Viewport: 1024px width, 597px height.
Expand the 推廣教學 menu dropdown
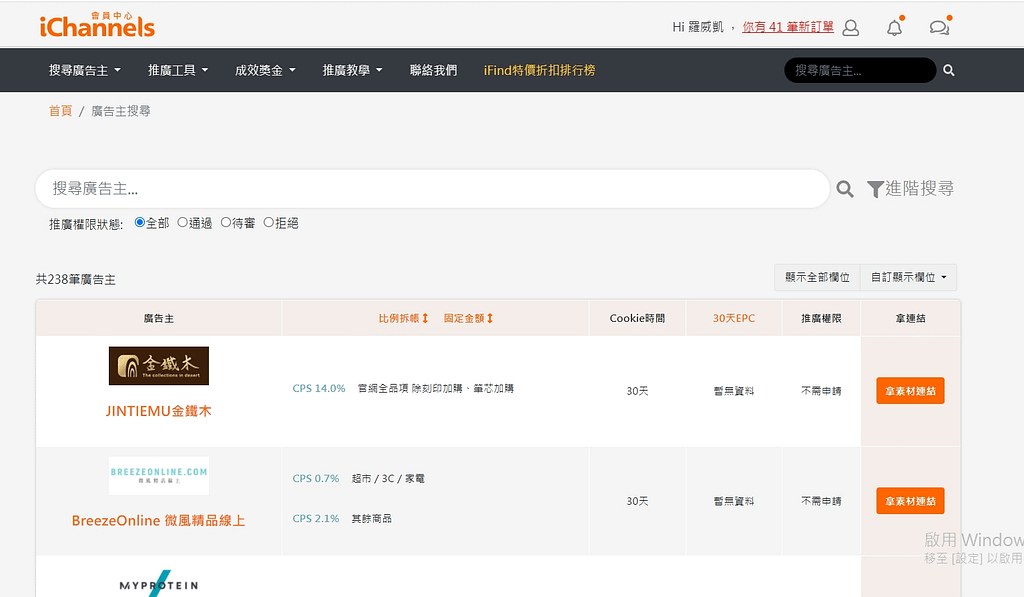click(353, 70)
